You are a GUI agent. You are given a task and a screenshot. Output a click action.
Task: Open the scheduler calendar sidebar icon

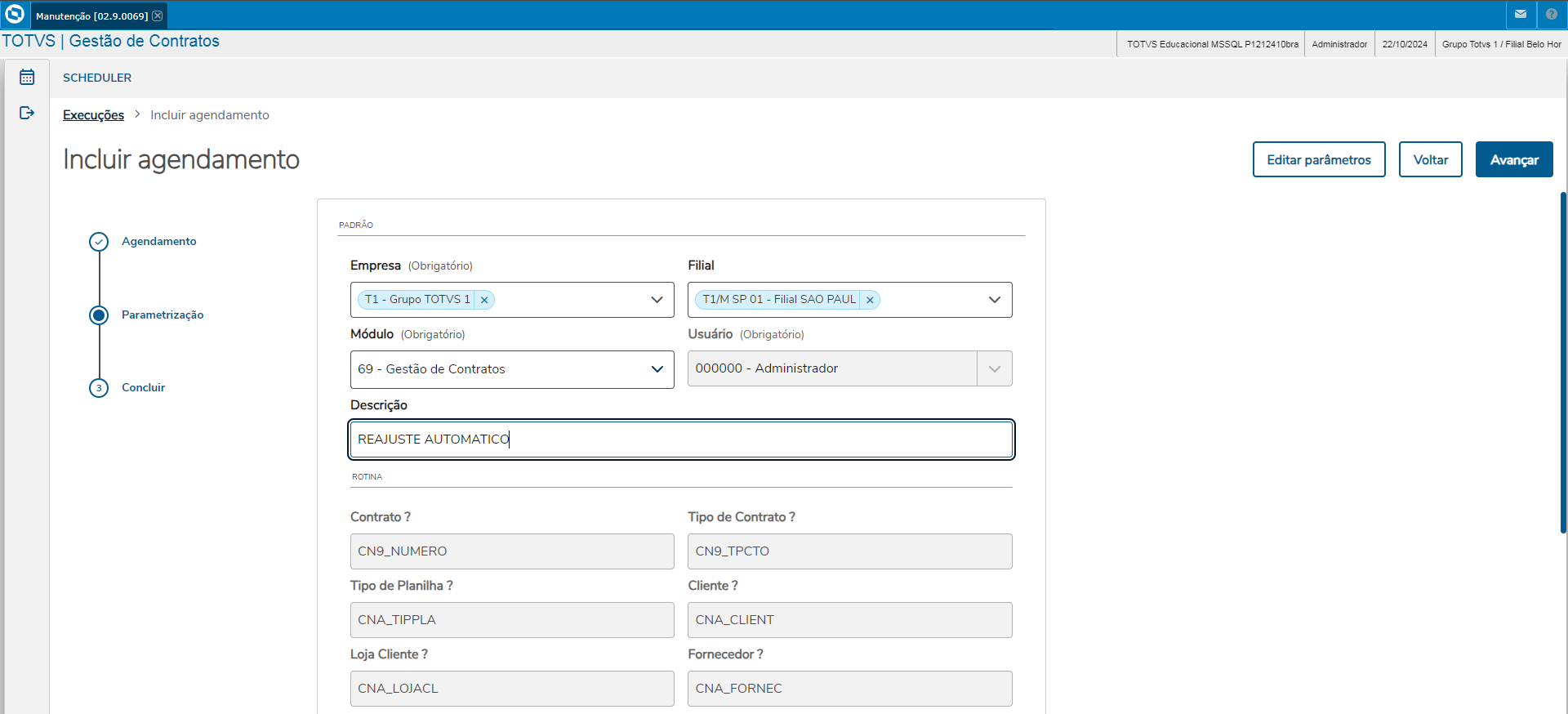(27, 78)
